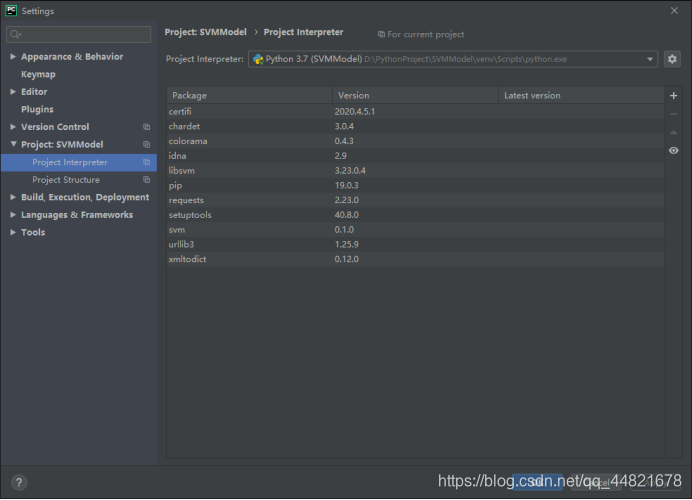Click project-level icon beside Project Interpreter
Viewport: 692px width, 500px height.
point(147,162)
